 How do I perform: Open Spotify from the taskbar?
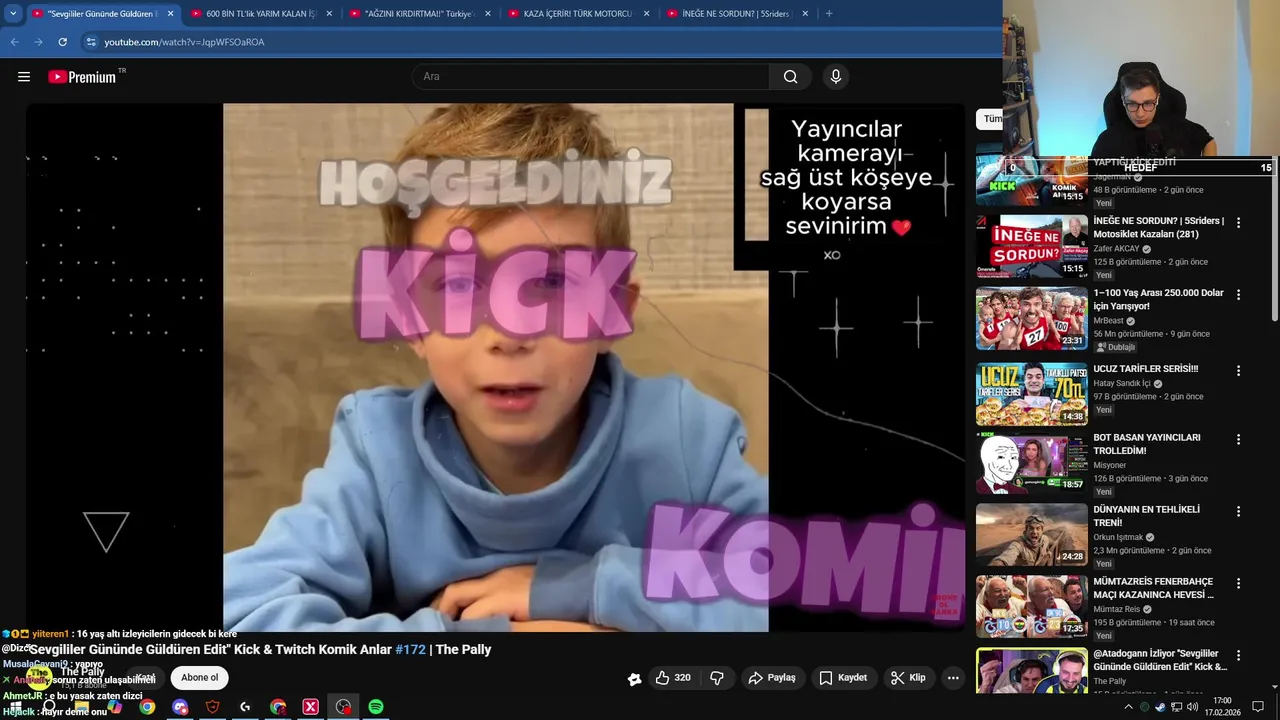click(x=376, y=707)
